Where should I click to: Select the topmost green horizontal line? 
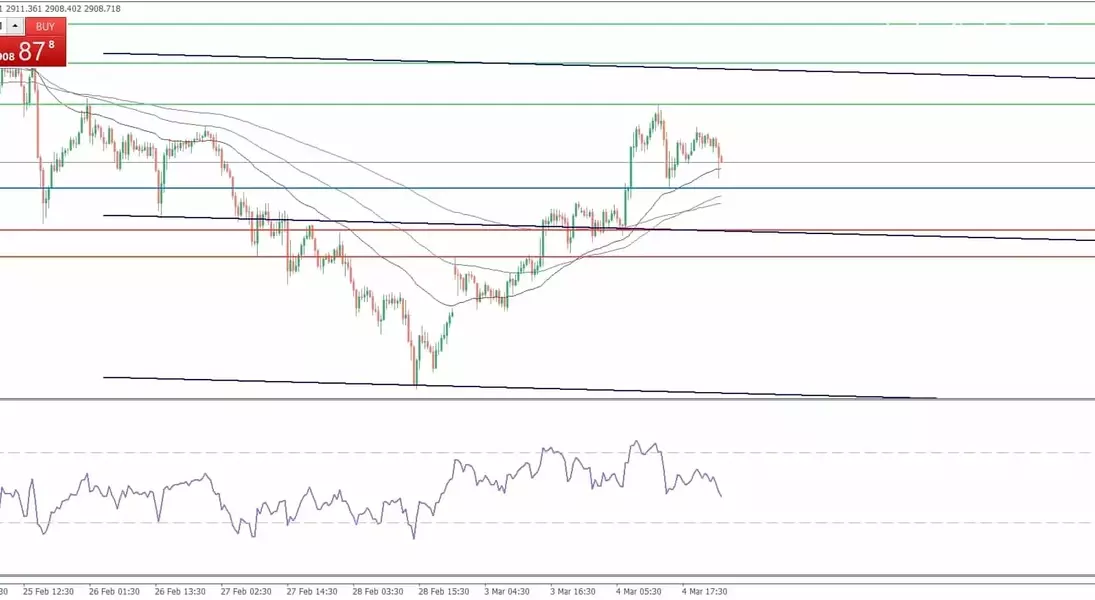[x=600, y=24]
